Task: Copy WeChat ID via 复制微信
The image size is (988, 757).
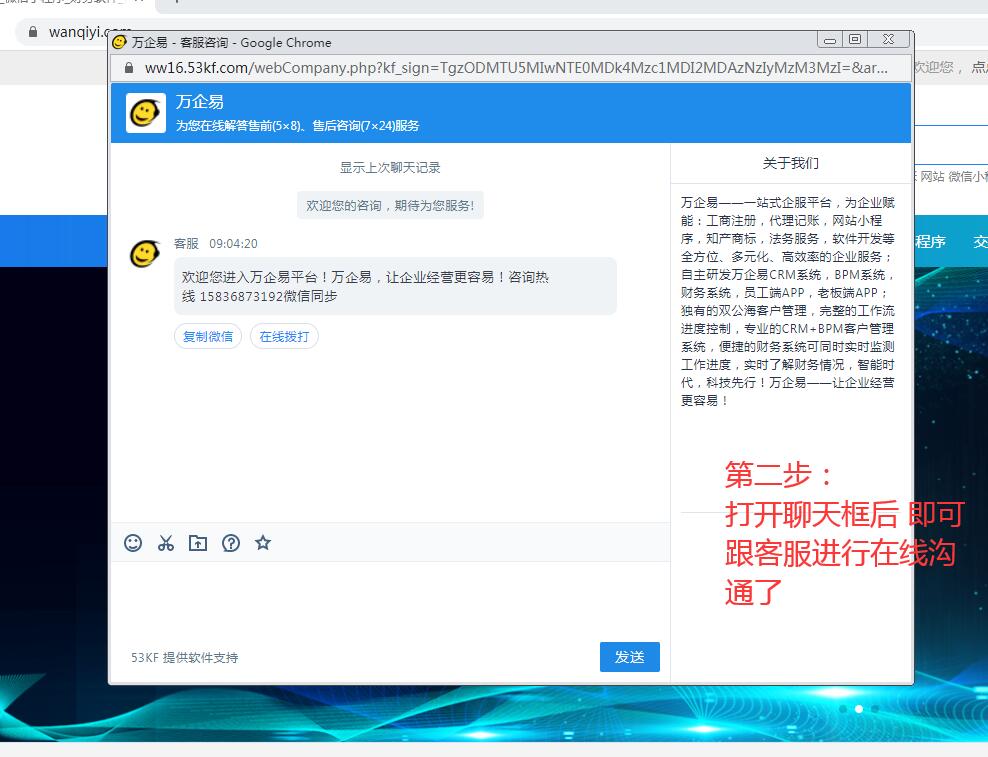Action: 208,337
